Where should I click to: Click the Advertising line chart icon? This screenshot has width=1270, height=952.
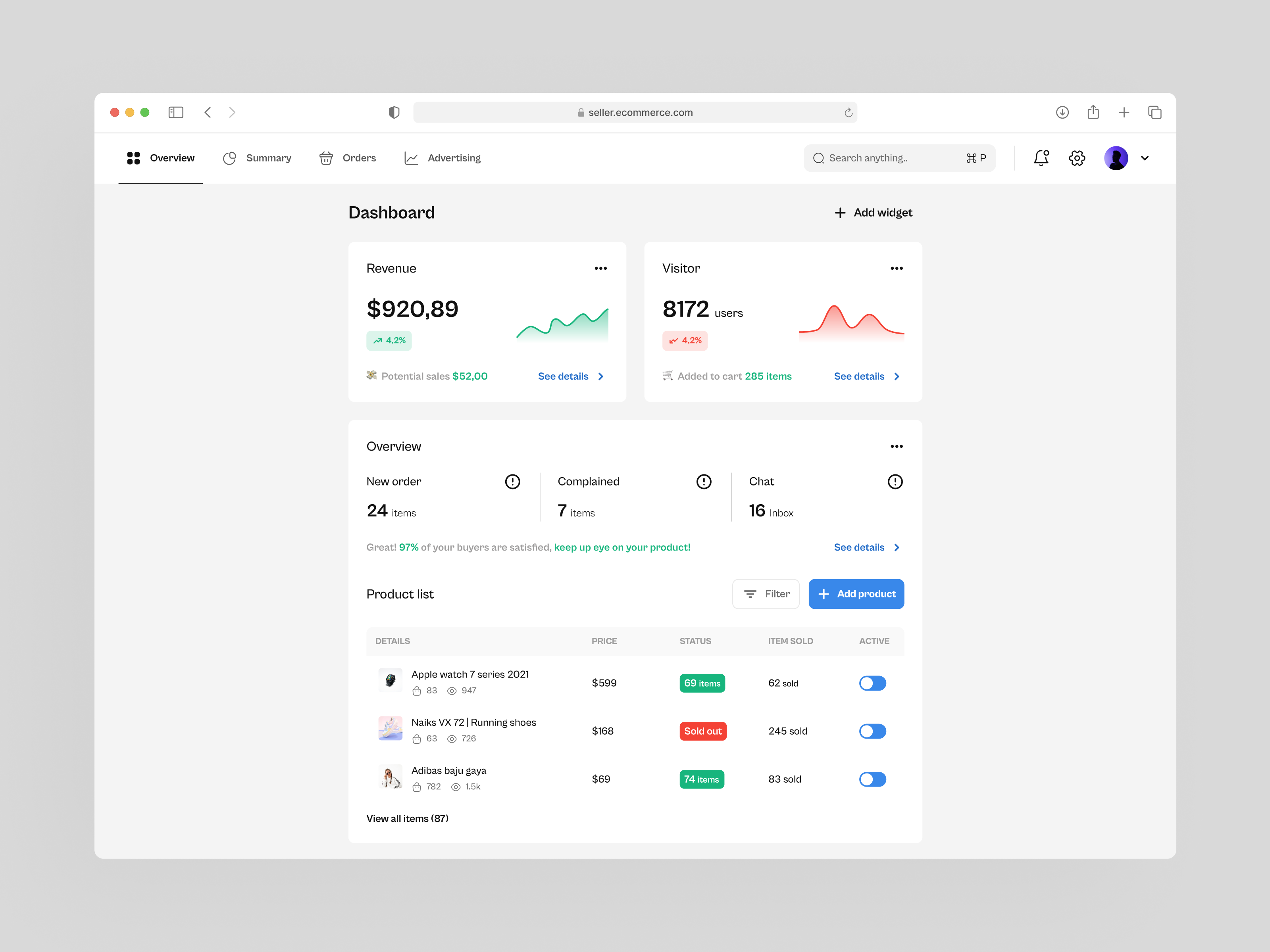[411, 158]
